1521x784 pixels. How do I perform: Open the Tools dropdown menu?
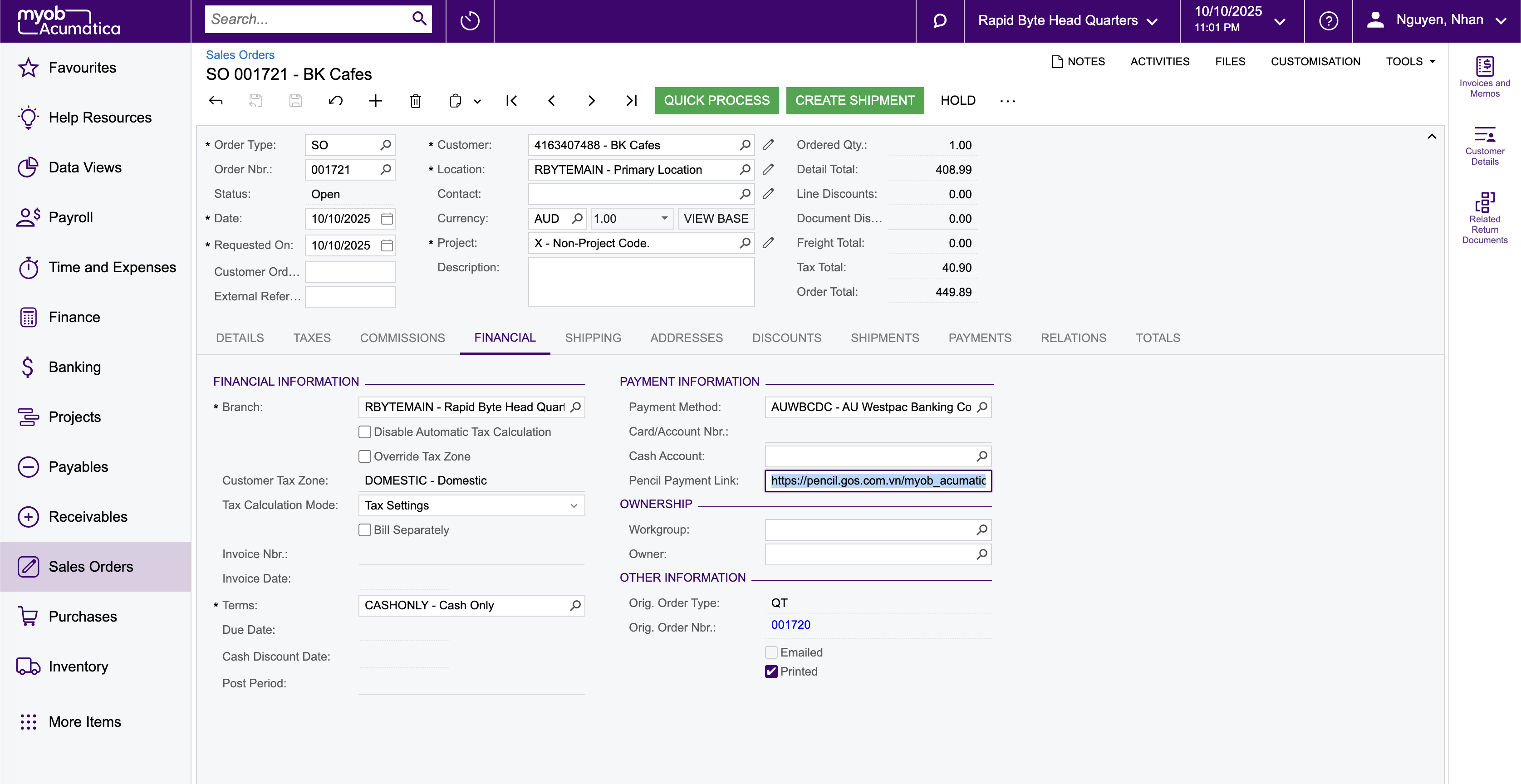1410,61
